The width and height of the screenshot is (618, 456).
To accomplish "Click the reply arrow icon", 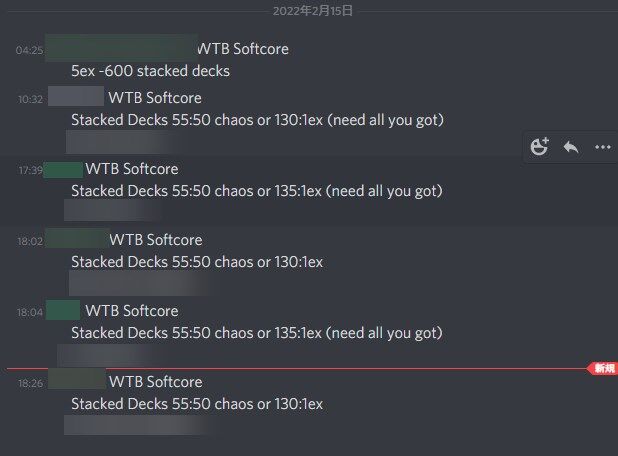I will (571, 147).
